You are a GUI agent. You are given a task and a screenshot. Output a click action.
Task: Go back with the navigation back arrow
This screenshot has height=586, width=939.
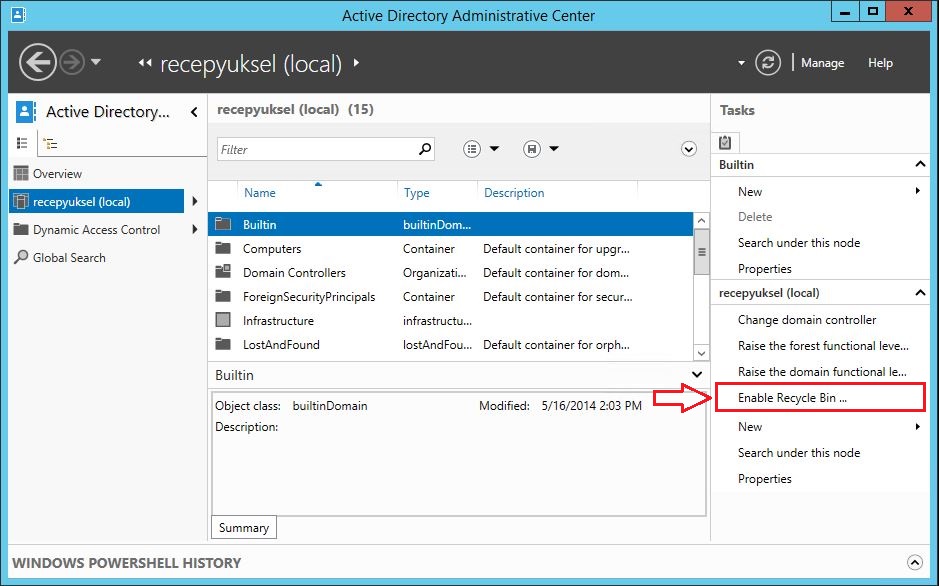pyautogui.click(x=38, y=62)
